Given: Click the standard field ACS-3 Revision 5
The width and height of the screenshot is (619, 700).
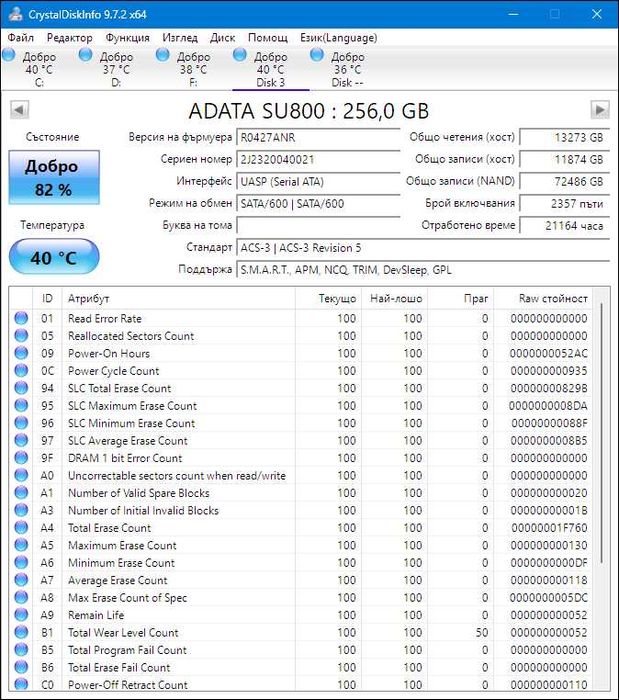Looking at the screenshot, I should [x=422, y=248].
